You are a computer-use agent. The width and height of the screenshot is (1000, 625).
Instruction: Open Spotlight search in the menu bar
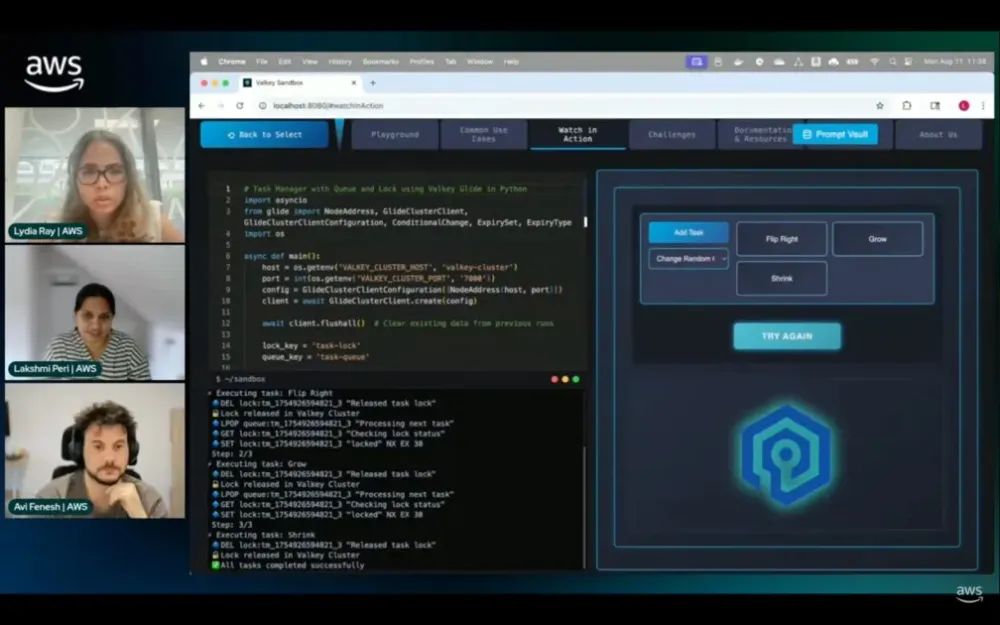coord(892,62)
